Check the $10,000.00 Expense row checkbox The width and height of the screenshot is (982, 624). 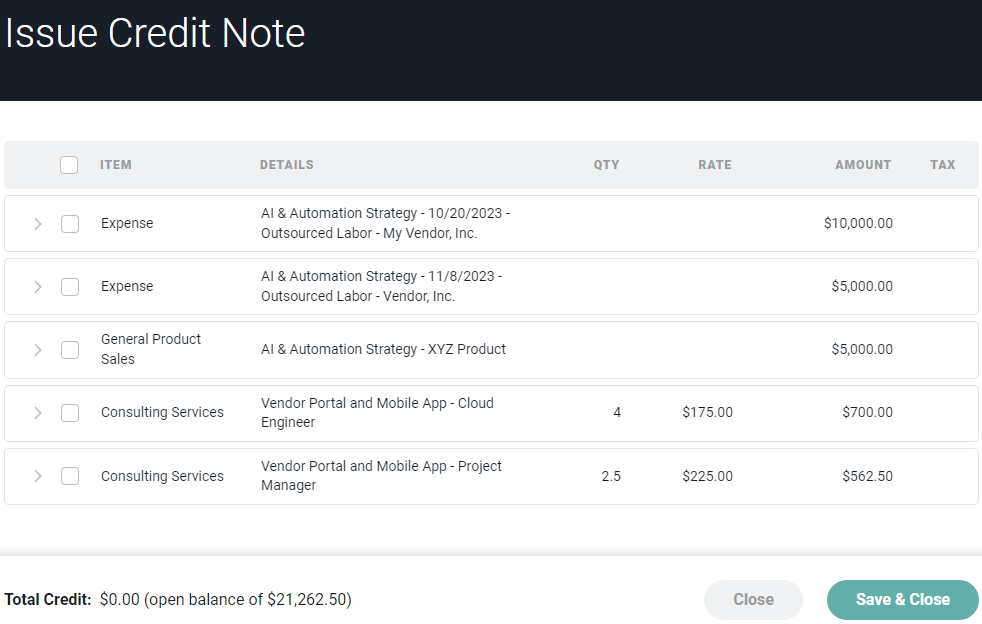pos(70,224)
